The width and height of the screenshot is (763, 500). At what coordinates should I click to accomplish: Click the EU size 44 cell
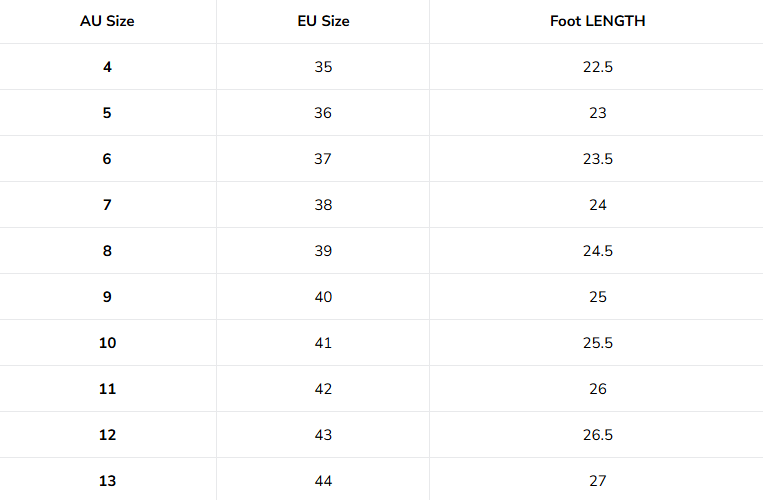(323, 481)
